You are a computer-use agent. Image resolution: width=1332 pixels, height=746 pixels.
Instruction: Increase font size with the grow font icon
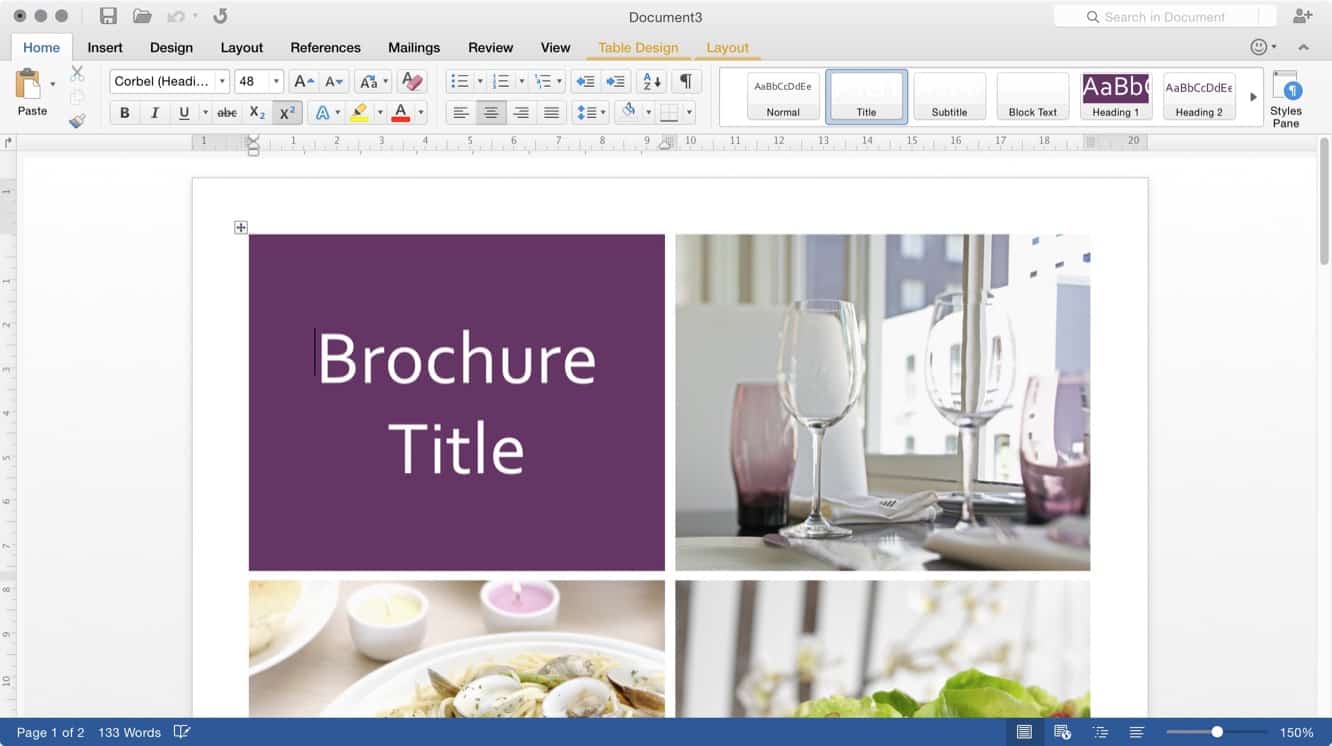[304, 81]
